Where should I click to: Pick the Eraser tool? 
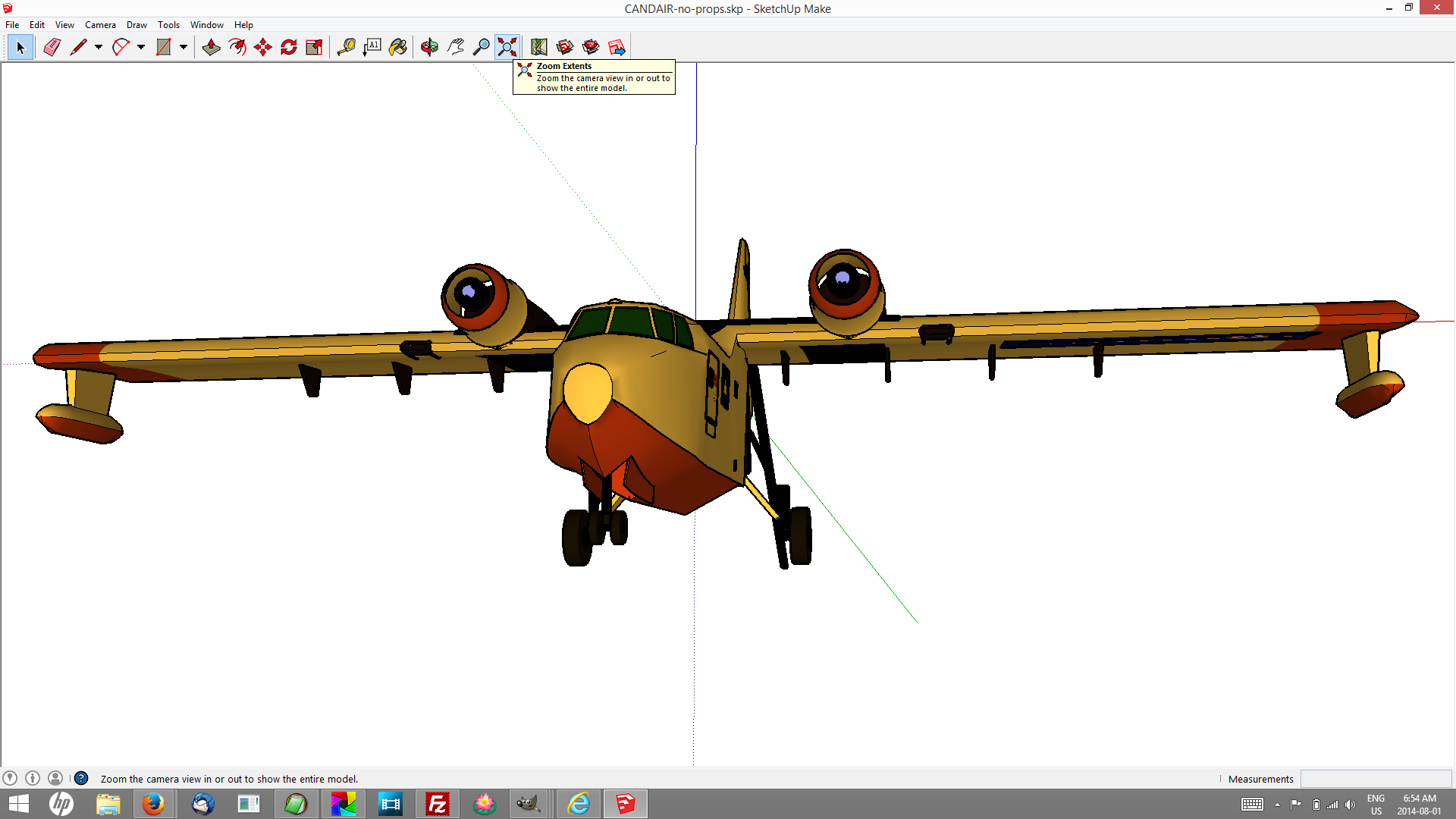(52, 47)
